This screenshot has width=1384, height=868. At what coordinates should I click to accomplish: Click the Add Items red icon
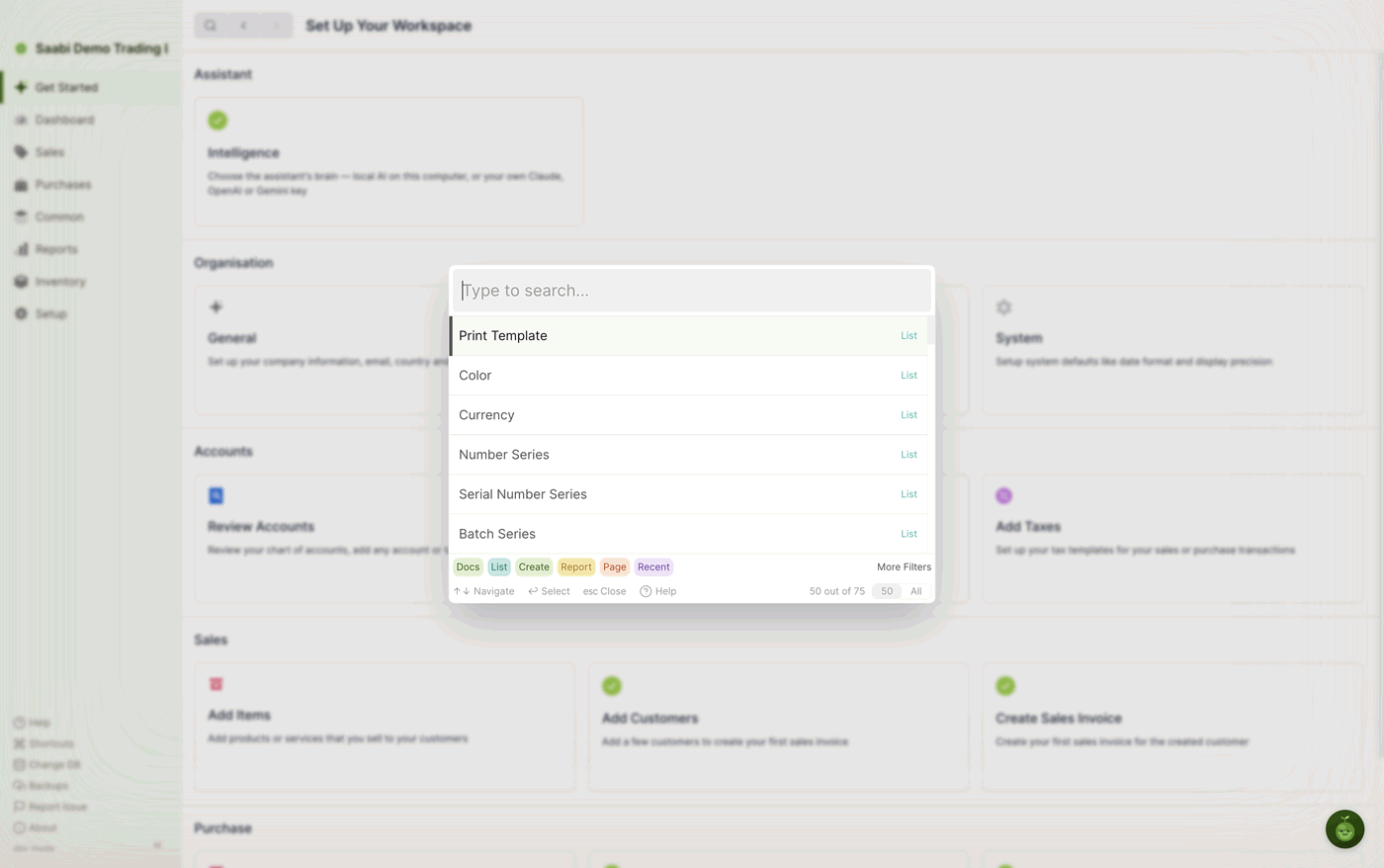216,684
